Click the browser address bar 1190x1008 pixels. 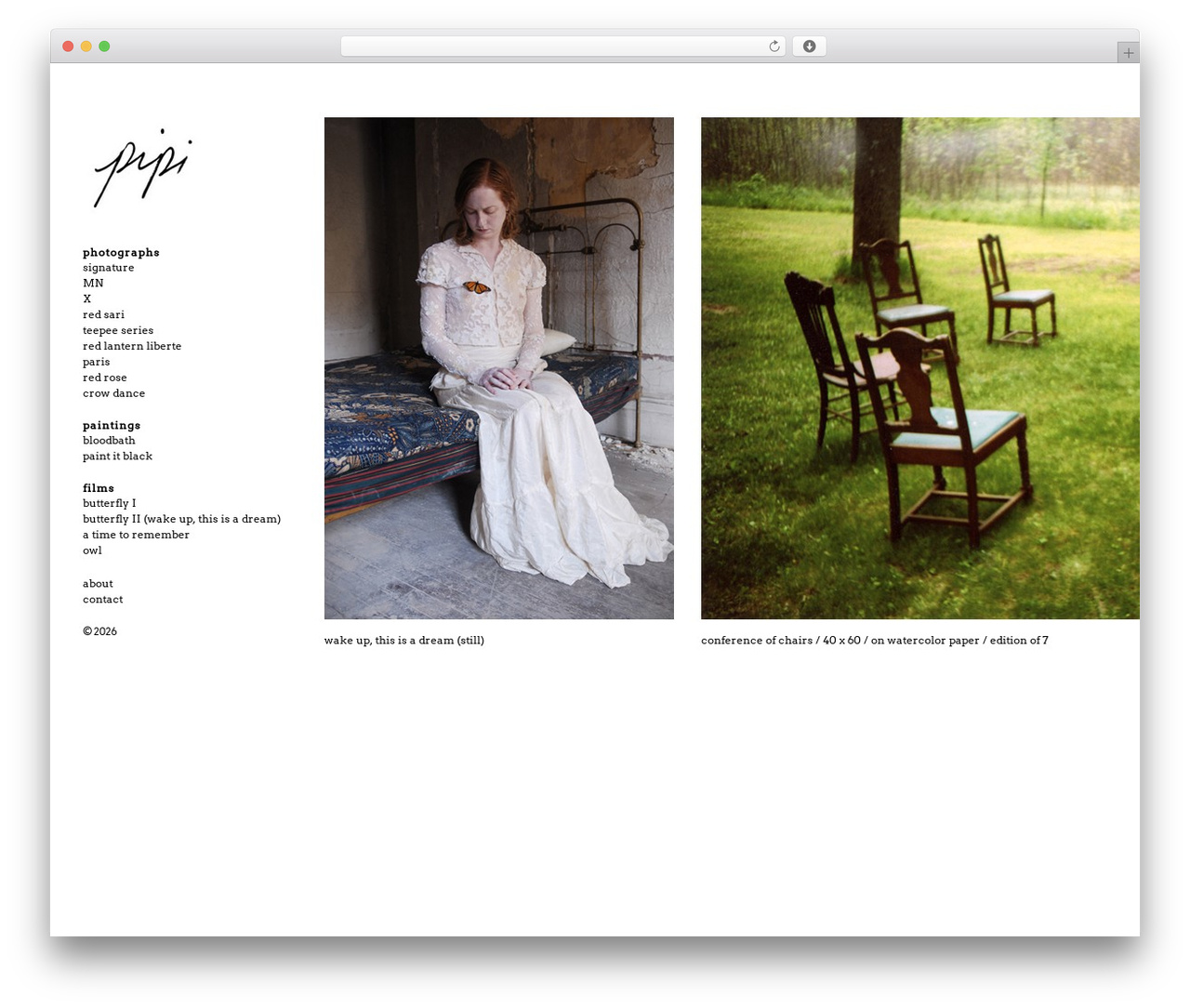(x=562, y=46)
